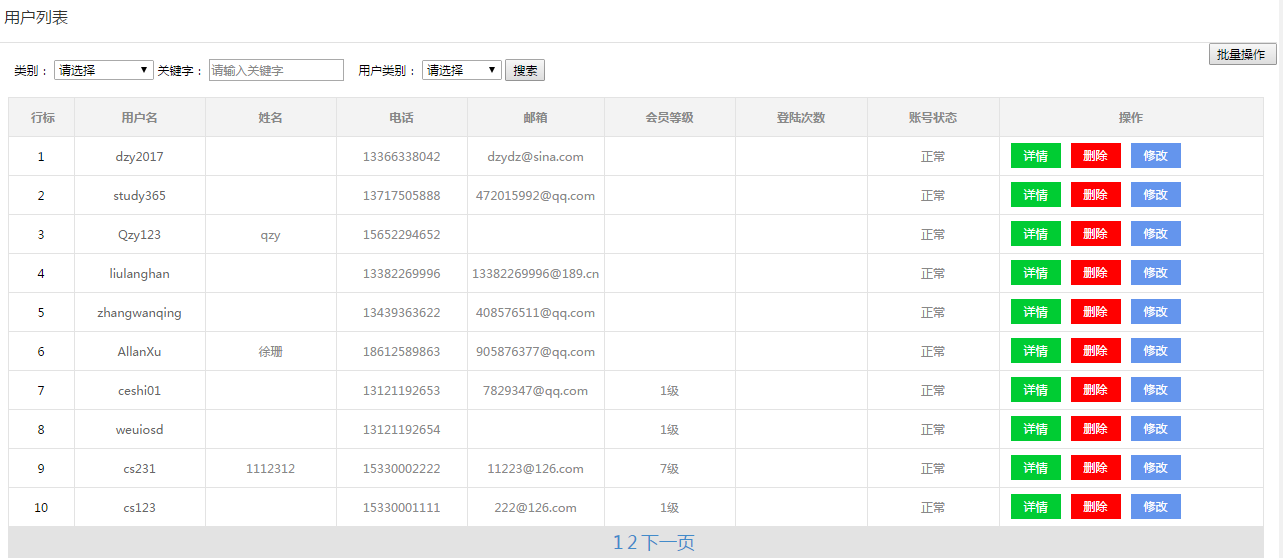Open 详情 for liulanghan
The width and height of the screenshot is (1283, 558).
click(1036, 273)
